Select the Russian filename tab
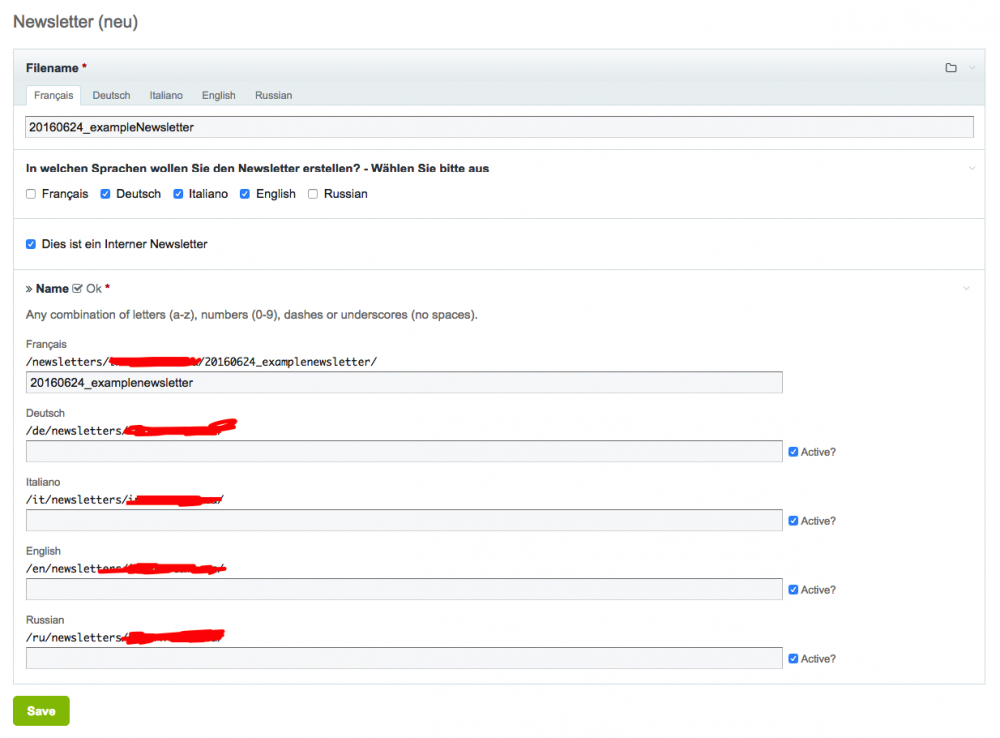Viewport: 1000px width, 738px height. [273, 95]
